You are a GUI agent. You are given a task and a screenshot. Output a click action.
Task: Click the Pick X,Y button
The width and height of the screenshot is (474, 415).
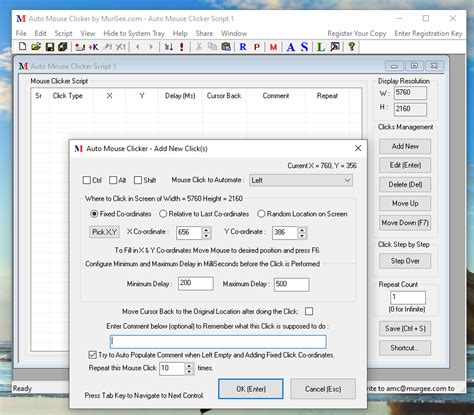tap(104, 232)
